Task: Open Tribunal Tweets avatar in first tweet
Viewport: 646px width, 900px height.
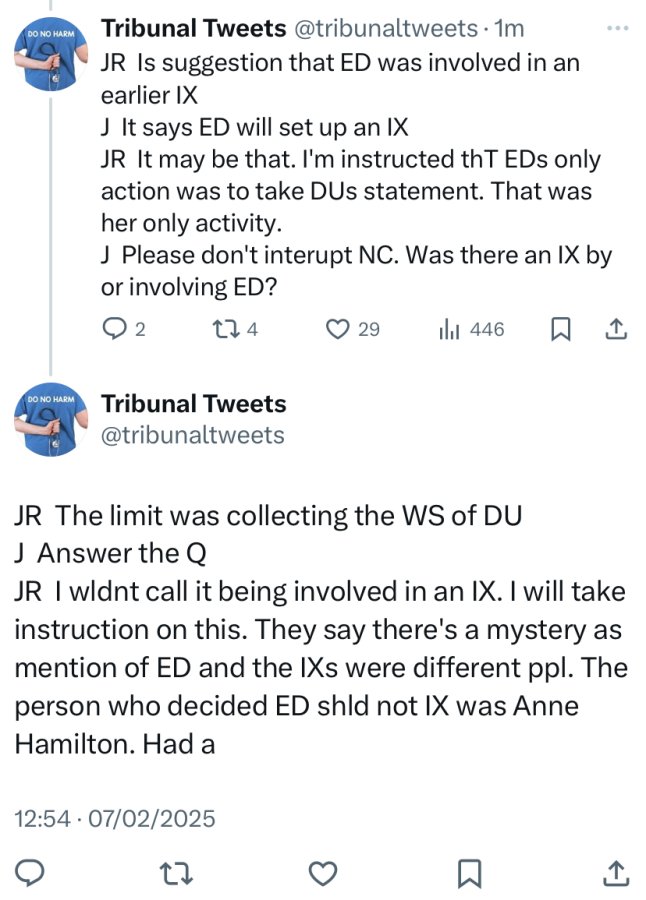Action: tap(51, 55)
